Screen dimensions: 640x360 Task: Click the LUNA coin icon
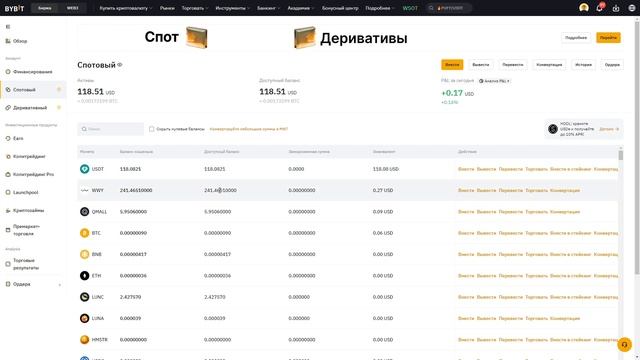click(84, 318)
